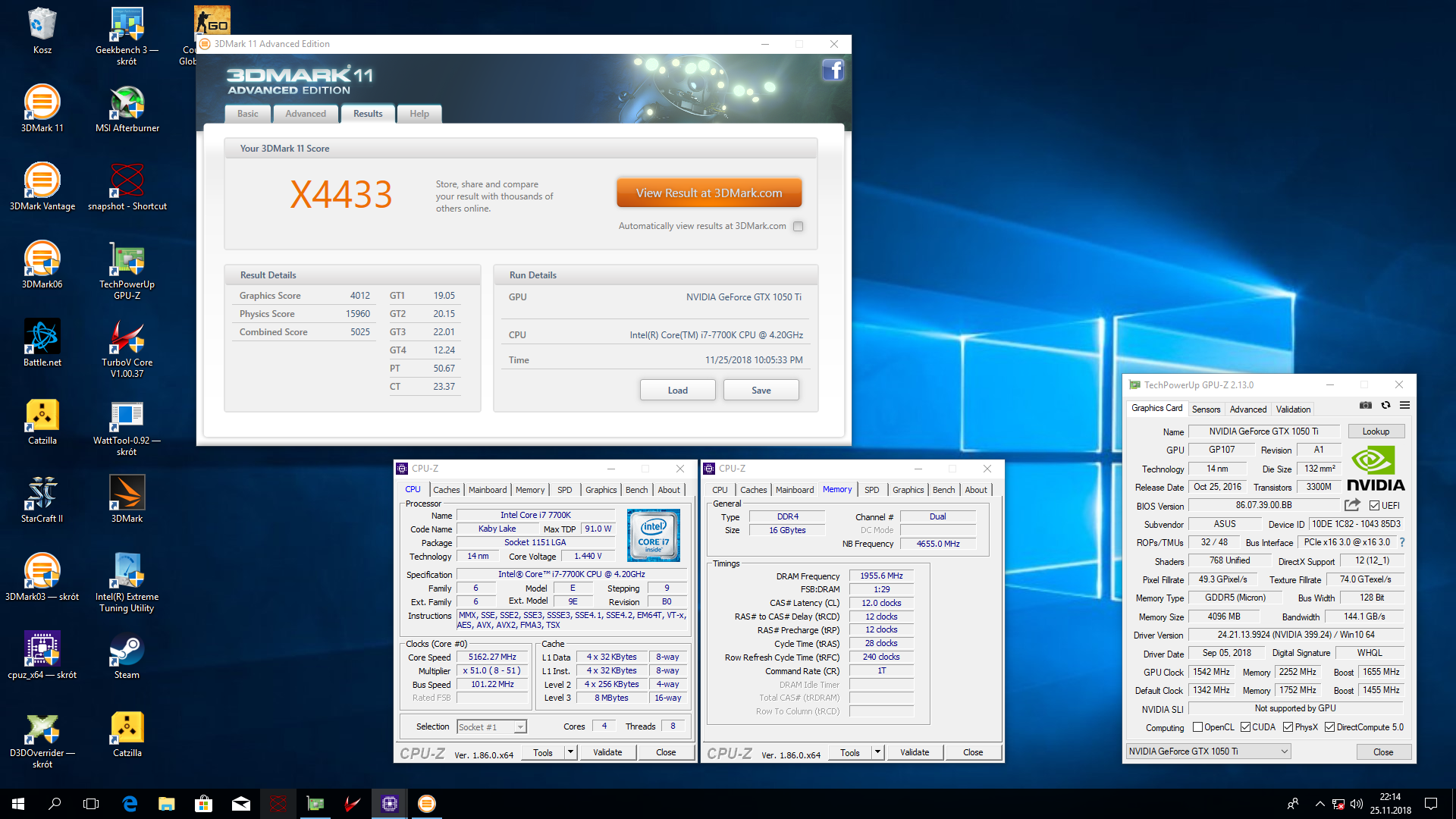Switch to Sensors tab in GPU-Z
Image resolution: width=1456 pixels, height=819 pixels.
point(1206,409)
